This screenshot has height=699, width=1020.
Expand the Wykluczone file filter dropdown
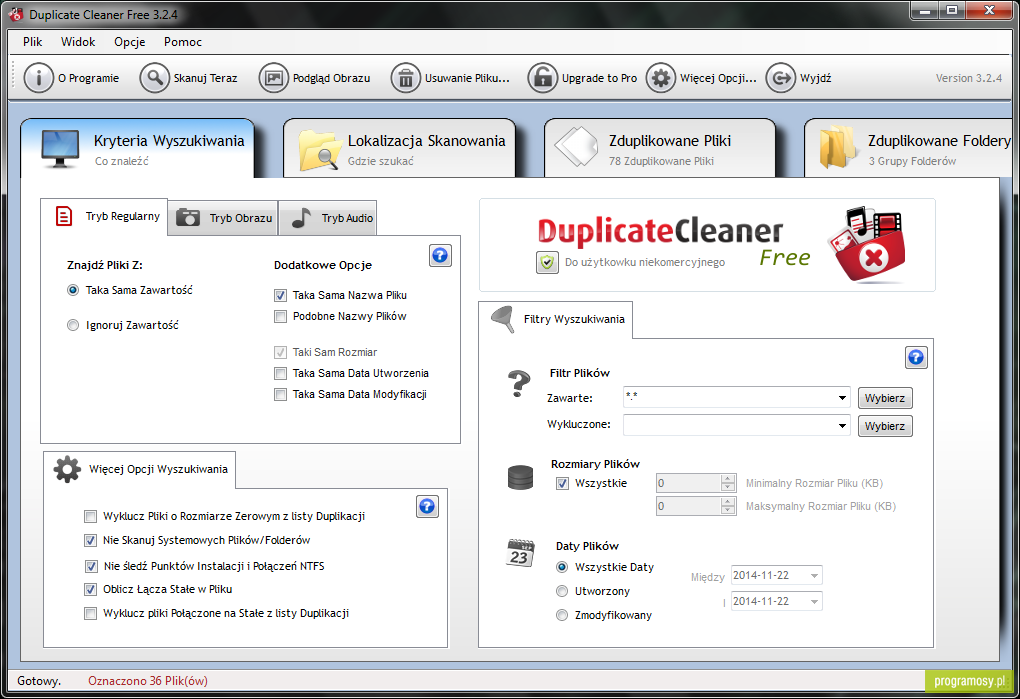[842, 426]
